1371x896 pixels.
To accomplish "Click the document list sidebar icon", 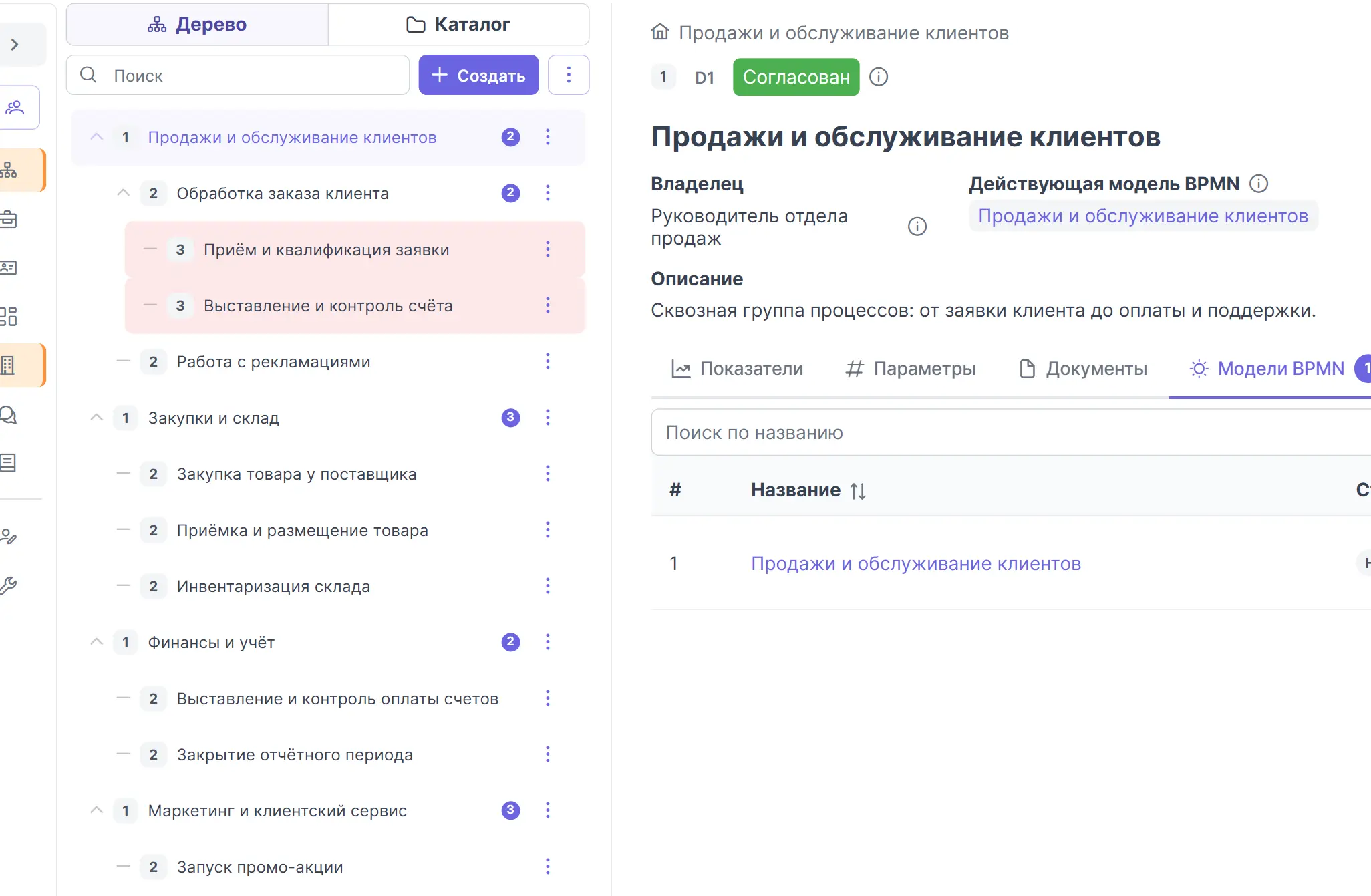I will (9, 463).
